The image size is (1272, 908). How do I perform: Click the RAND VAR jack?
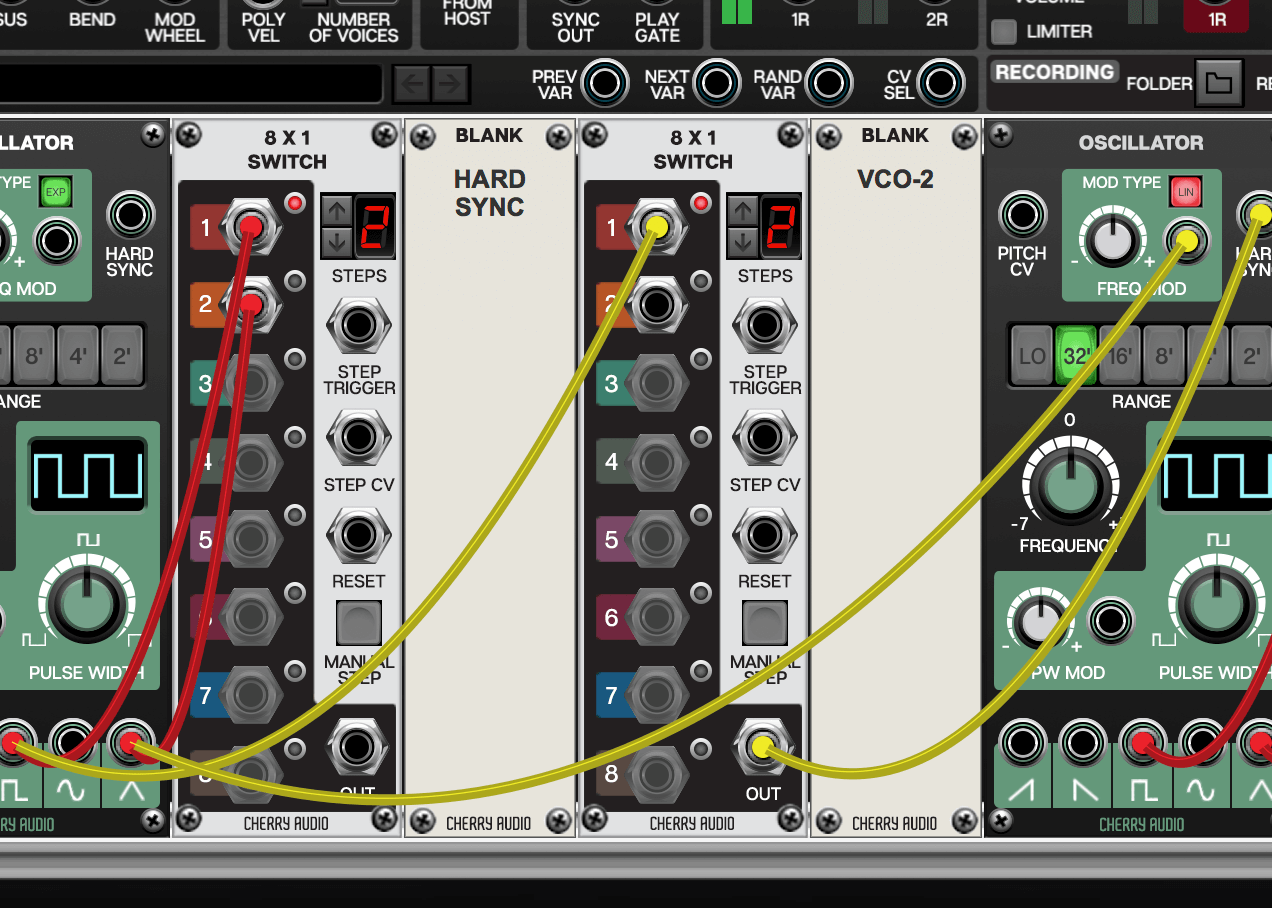click(x=827, y=83)
